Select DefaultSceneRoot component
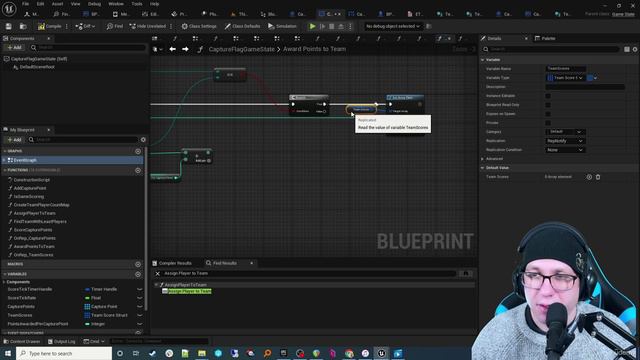This screenshot has height=360, width=640. click(x=37, y=67)
